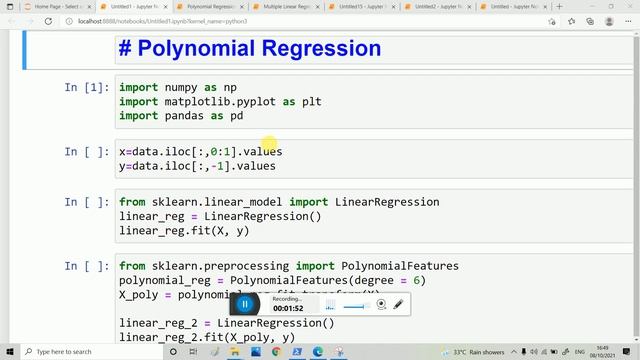Viewport: 640px width, 360px height.
Task: Open the browser profile avatar
Action: point(609,22)
